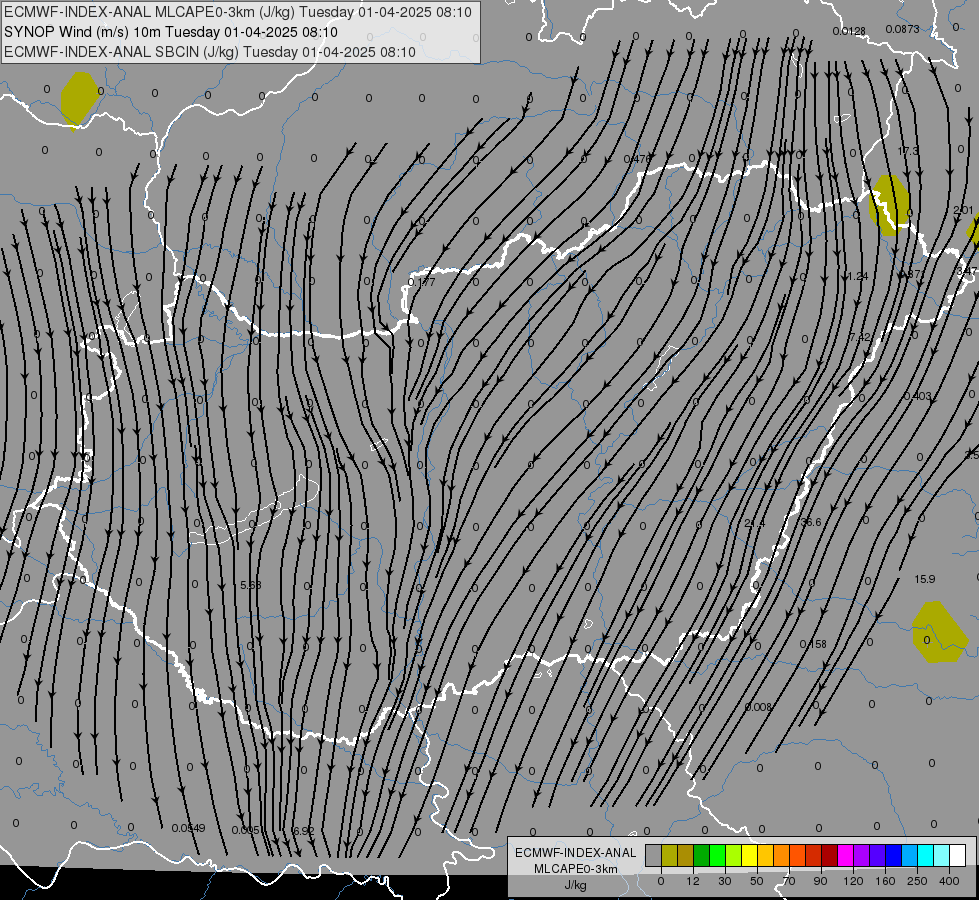Click the map value 0.0128

(849, 31)
